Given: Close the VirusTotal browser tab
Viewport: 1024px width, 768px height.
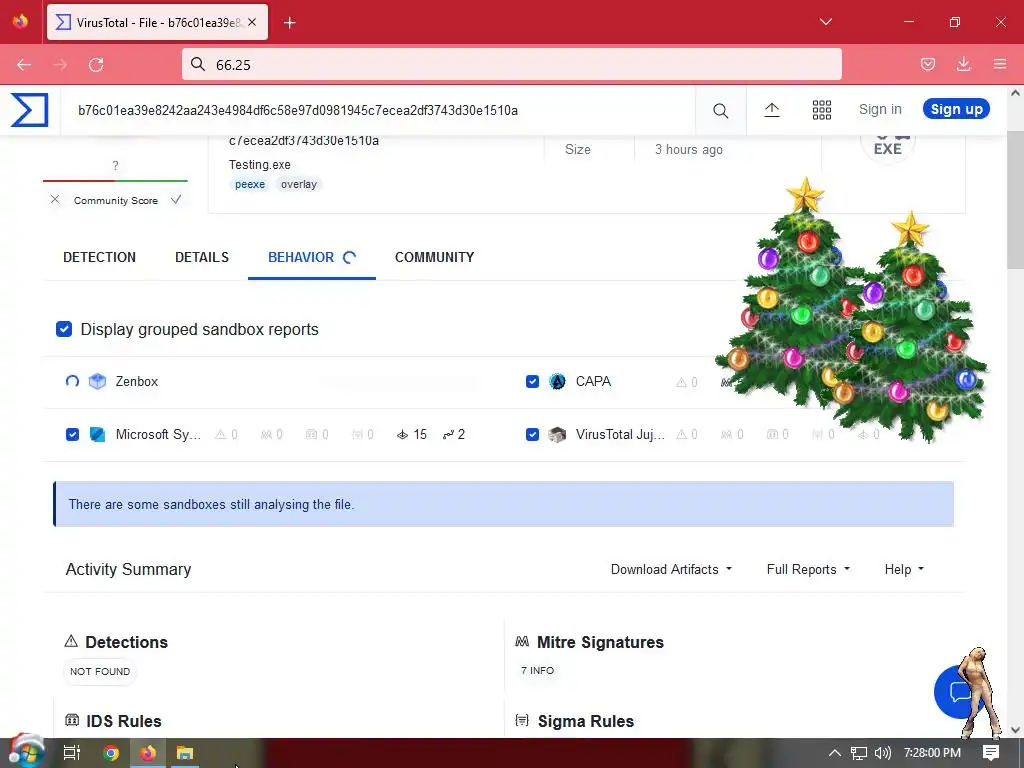Looking at the screenshot, I should coord(252,22).
